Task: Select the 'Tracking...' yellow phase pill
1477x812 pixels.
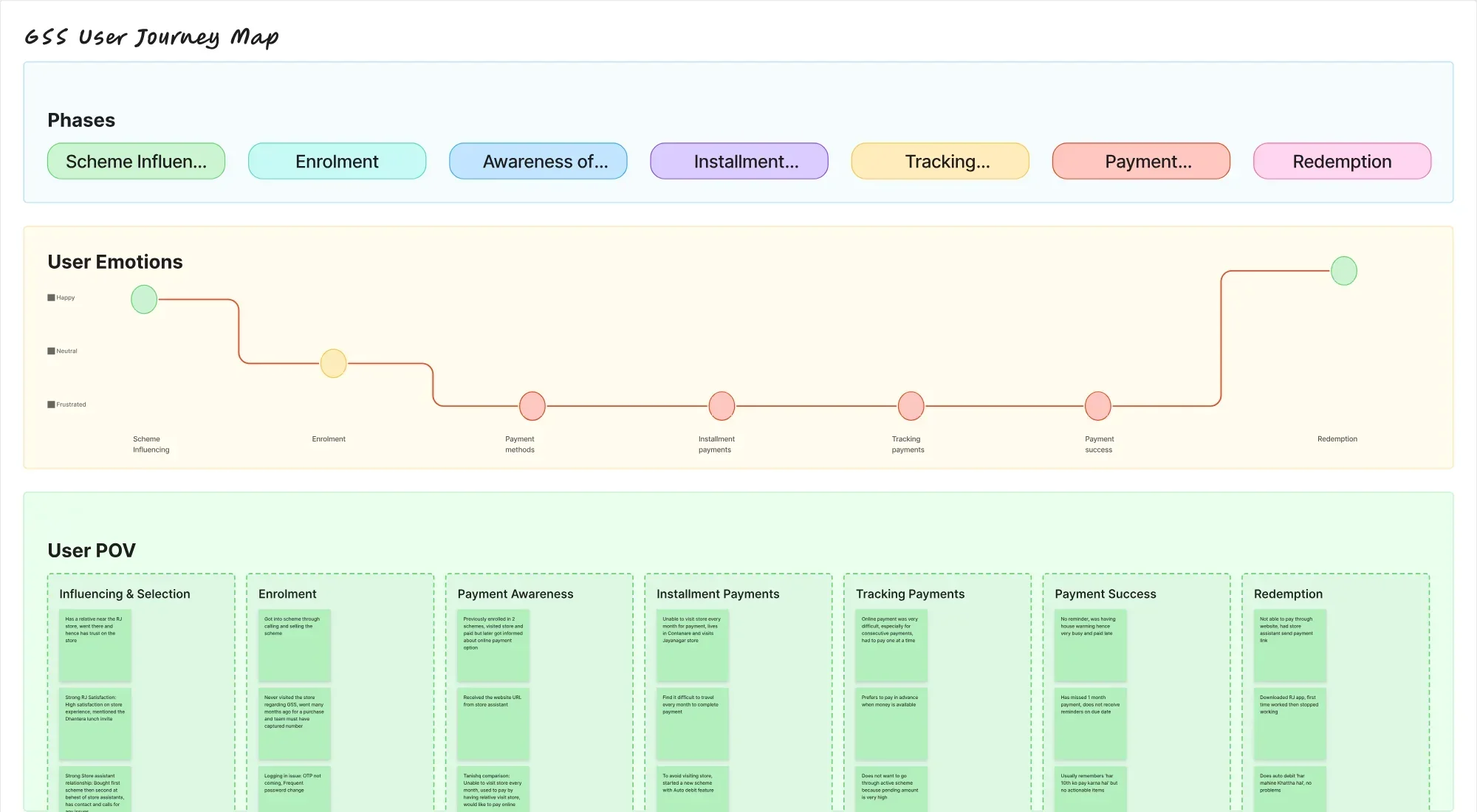Action: pos(940,161)
